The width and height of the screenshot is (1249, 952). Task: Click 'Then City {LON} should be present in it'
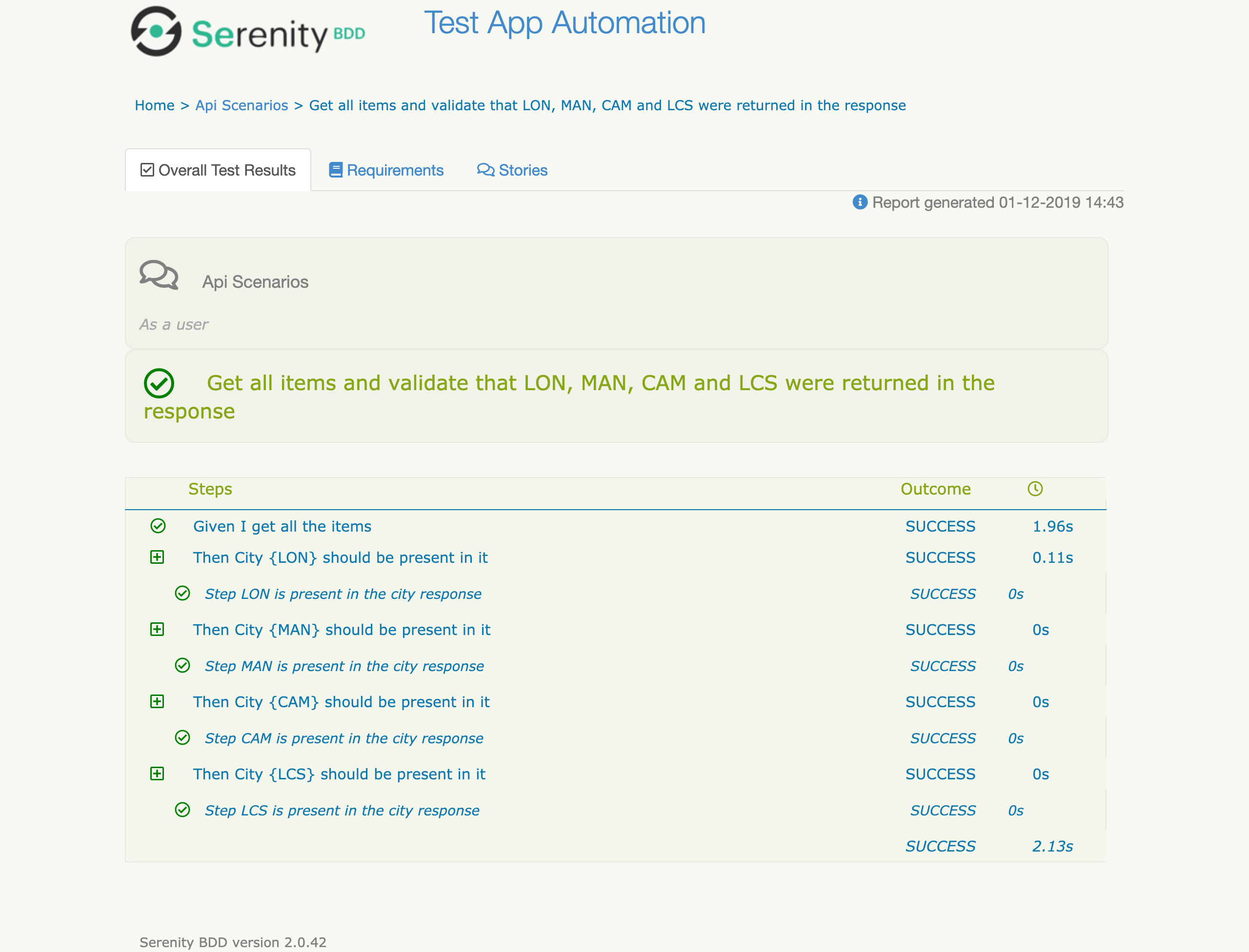coord(340,557)
